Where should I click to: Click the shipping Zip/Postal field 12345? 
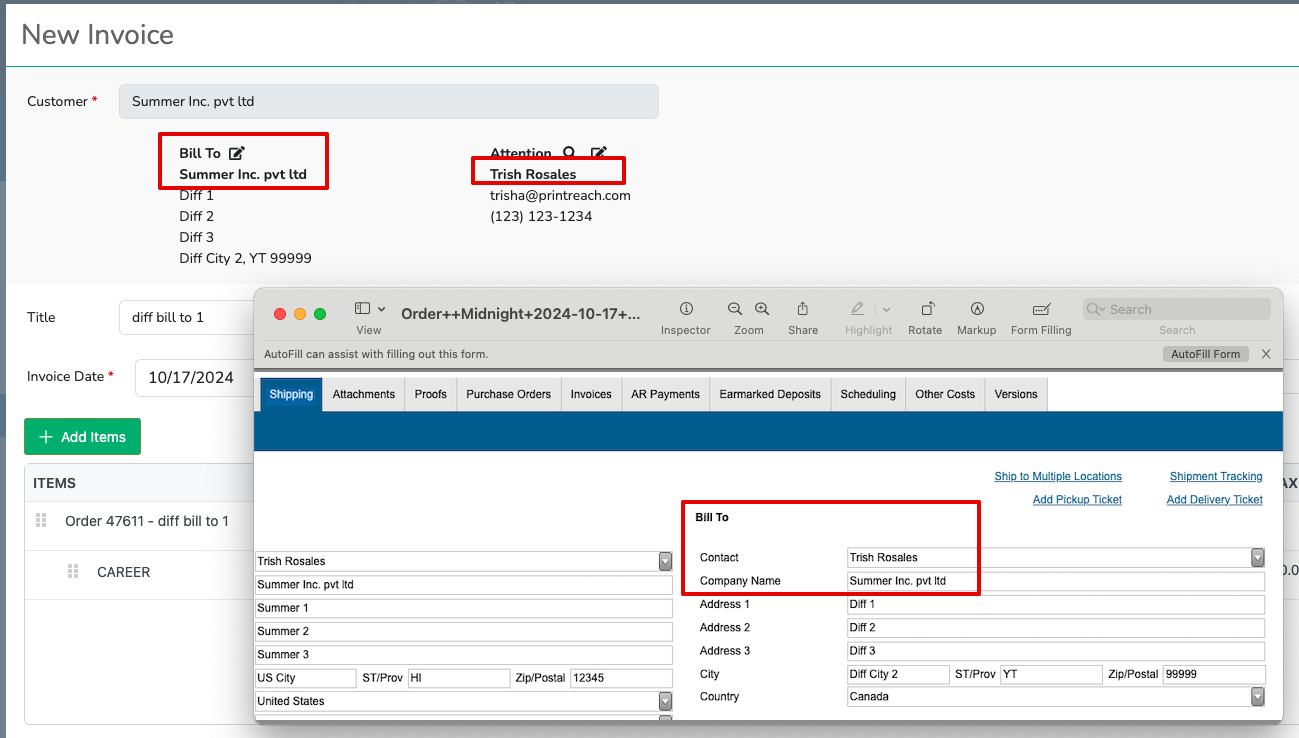621,678
